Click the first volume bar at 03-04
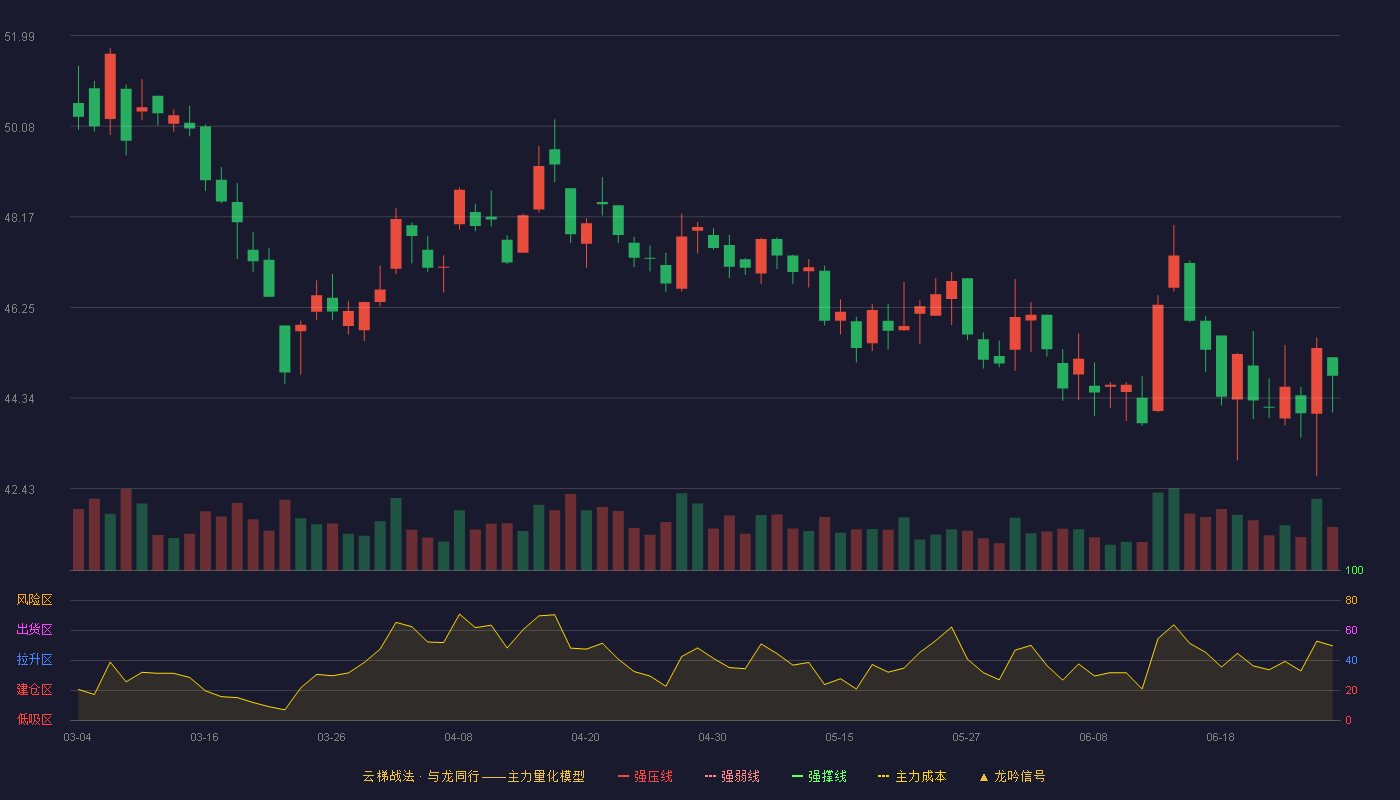Viewport: 1400px width, 800px height. click(78, 540)
